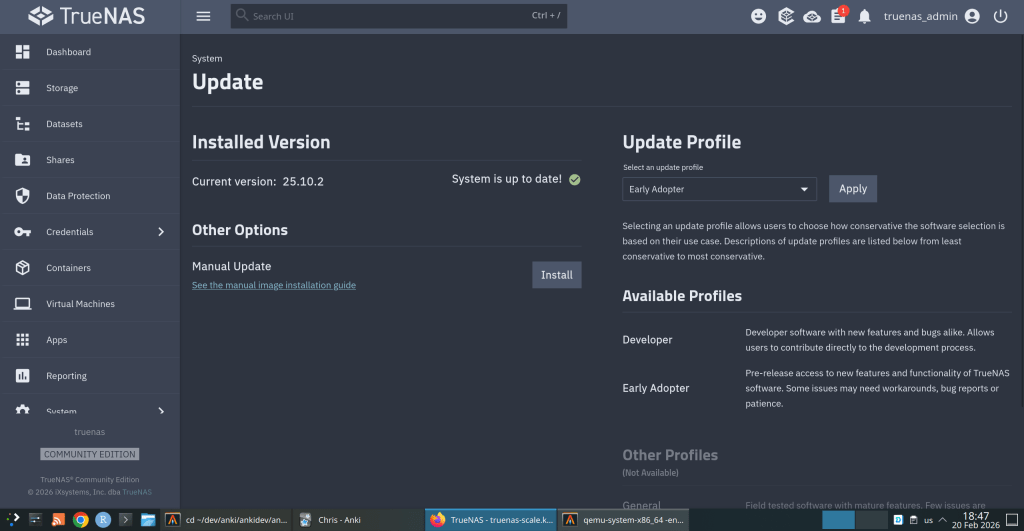The height and width of the screenshot is (531, 1024).
Task: Click the truenas_admin account icon
Action: [x=972, y=16]
